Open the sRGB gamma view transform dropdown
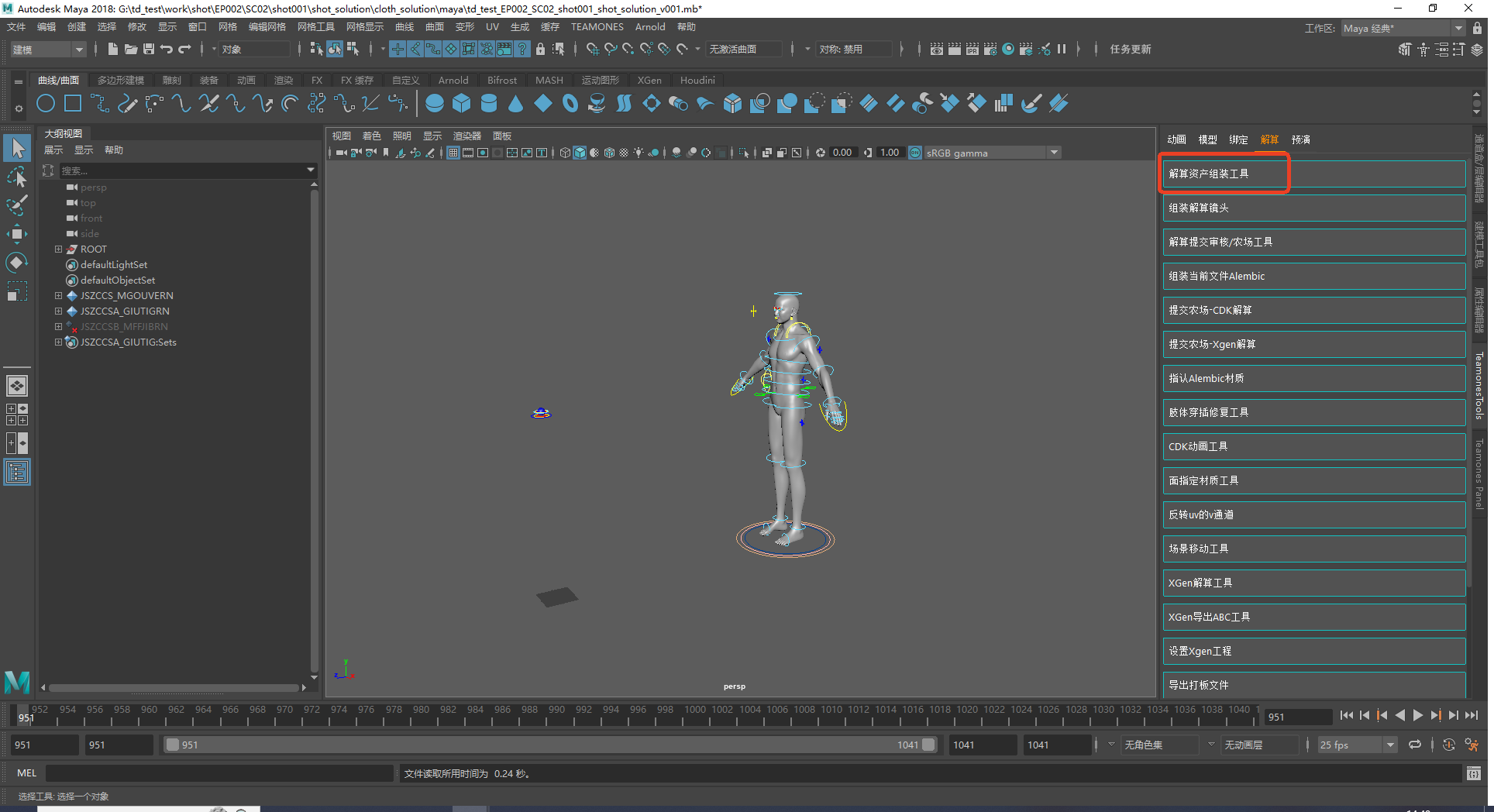 click(992, 153)
